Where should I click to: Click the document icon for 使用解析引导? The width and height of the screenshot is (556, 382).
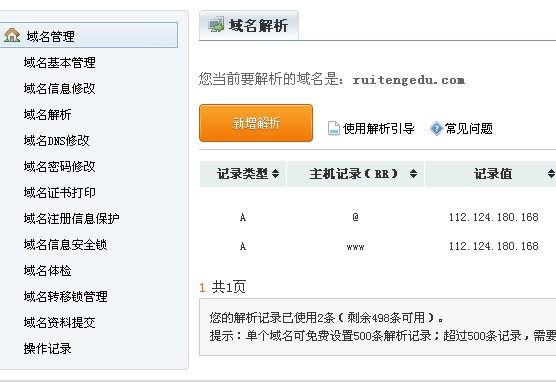[x=333, y=128]
